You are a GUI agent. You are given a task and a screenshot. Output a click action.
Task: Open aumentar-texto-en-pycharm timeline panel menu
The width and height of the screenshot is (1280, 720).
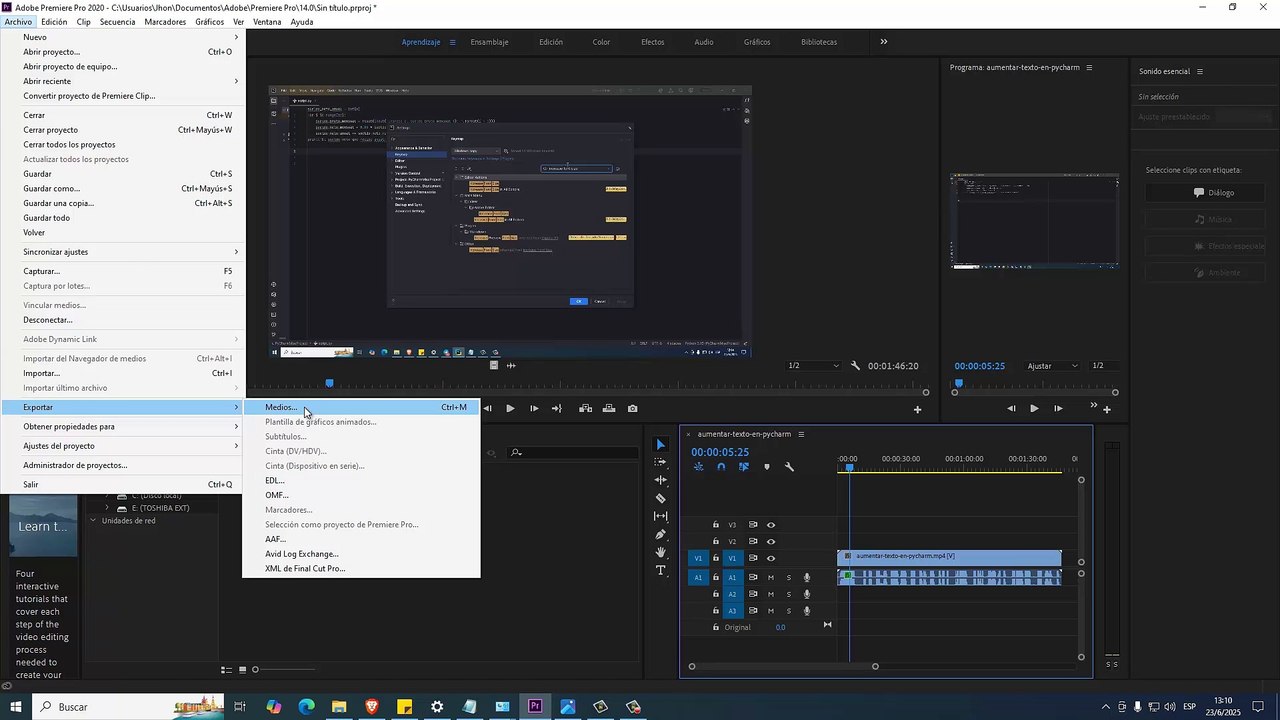pos(801,434)
